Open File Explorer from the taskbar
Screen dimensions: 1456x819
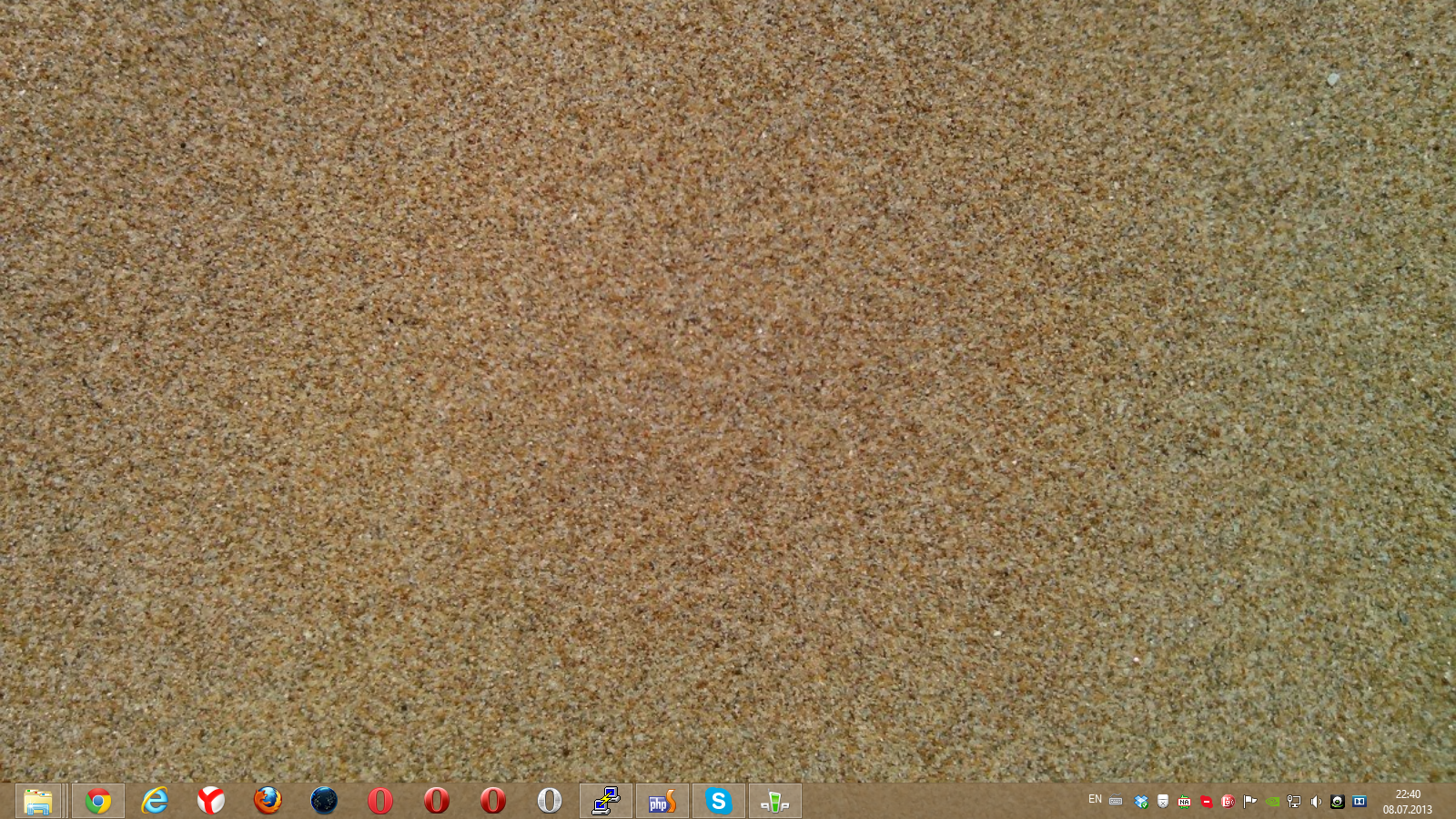pos(38,801)
